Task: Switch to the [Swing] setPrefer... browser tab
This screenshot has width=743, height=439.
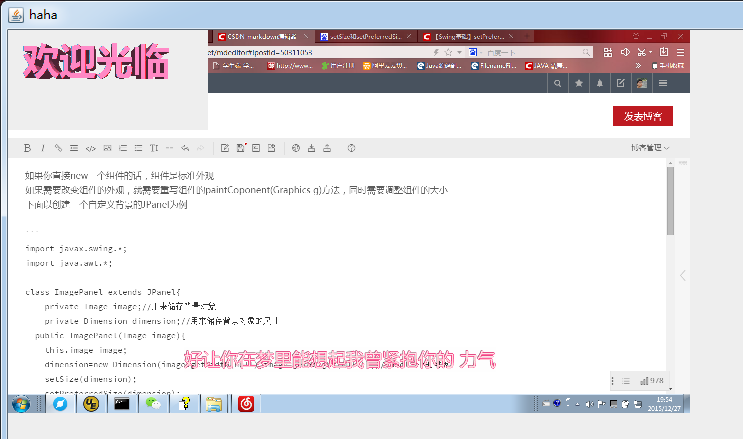Action: pos(468,37)
